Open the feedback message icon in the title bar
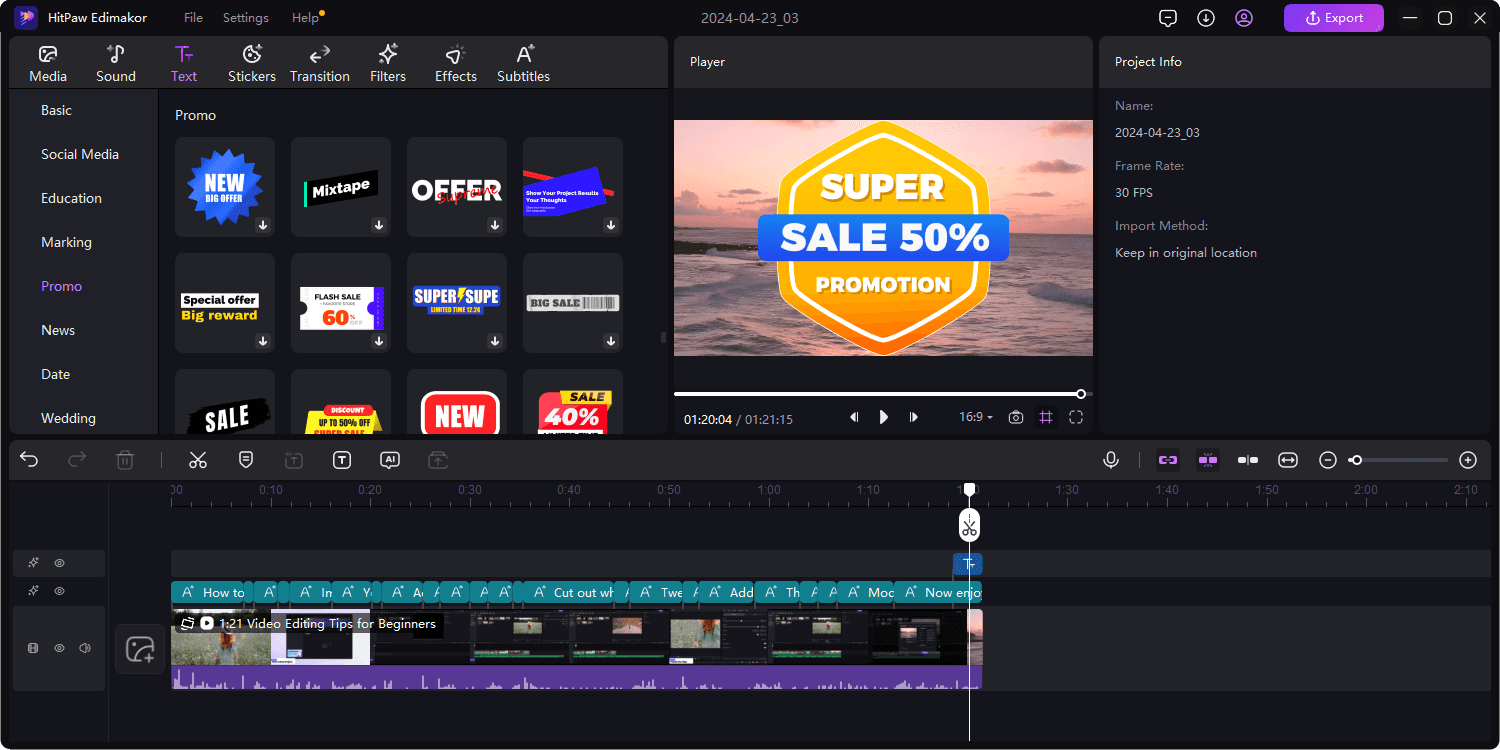1500x750 pixels. pyautogui.click(x=1168, y=18)
